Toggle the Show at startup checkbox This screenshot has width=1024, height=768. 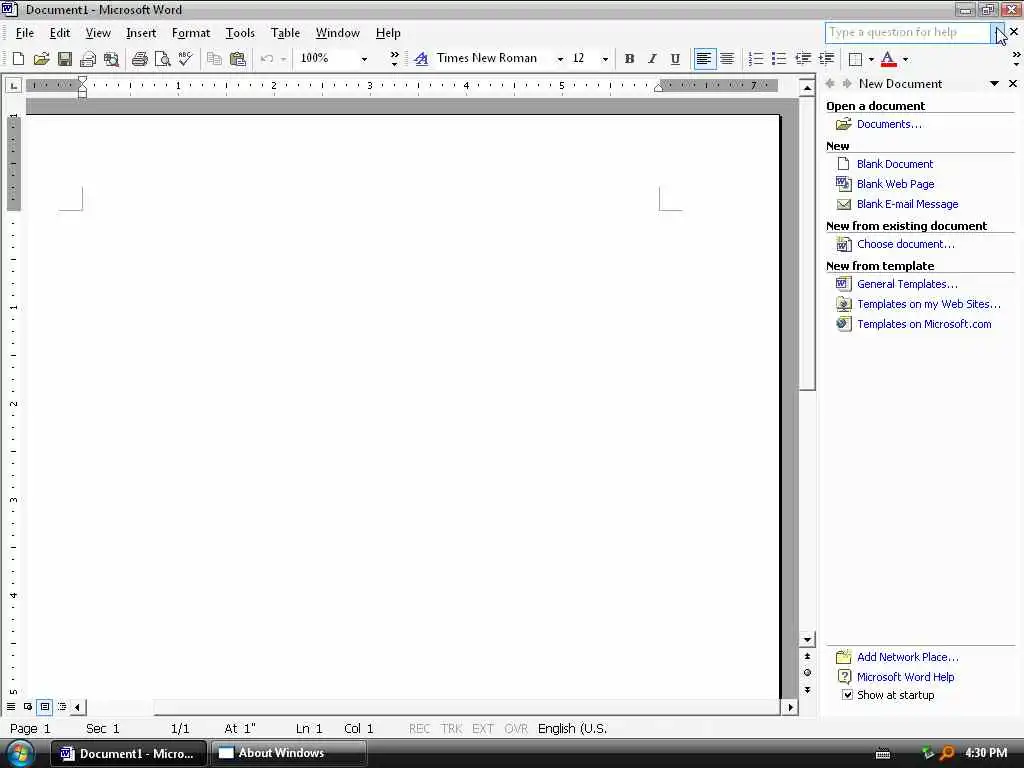(x=847, y=695)
